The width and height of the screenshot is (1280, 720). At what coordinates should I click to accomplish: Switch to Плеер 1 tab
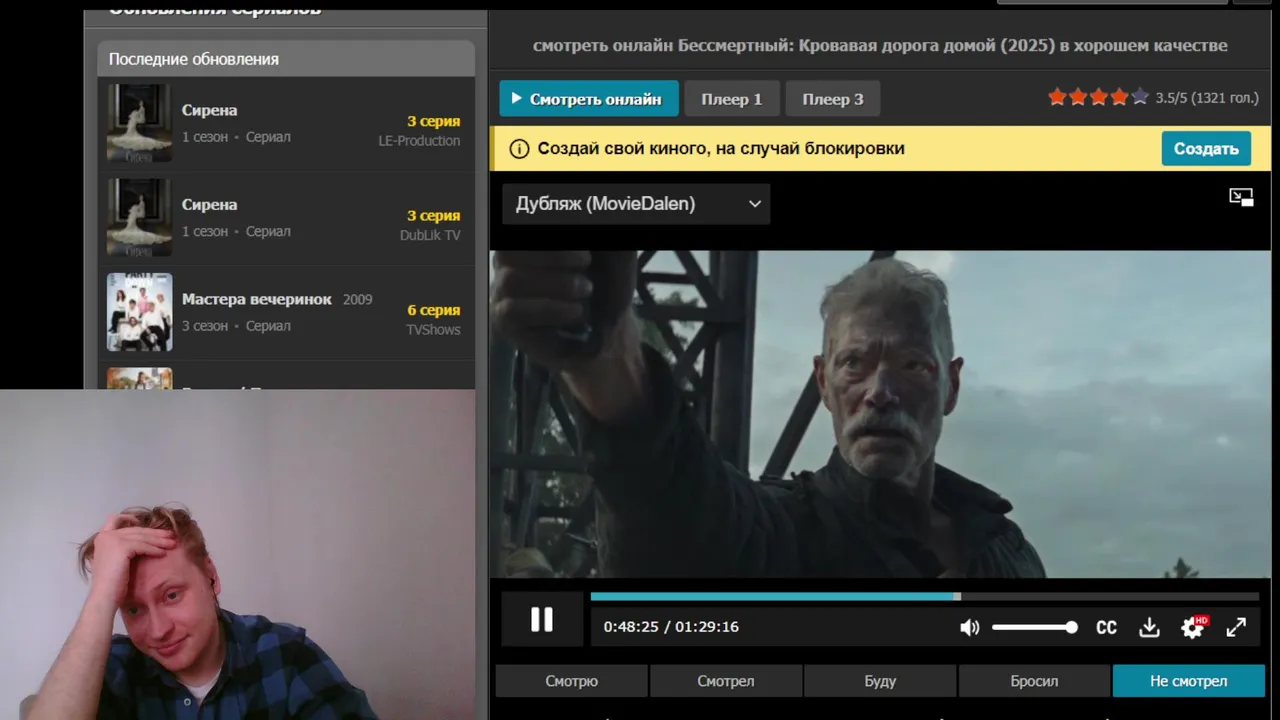(732, 99)
